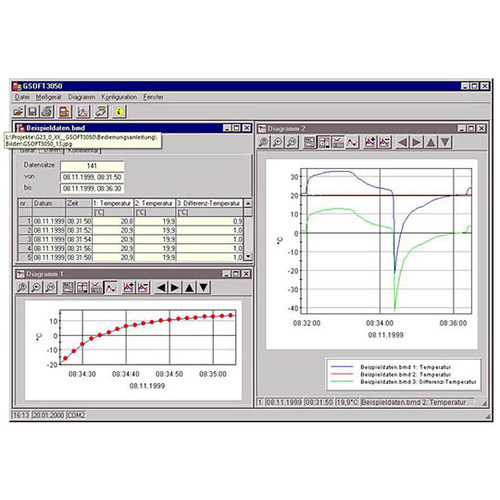Screen dimensions: 500x500
Task: Click up arrow in Diagramm 2 toolbar
Action: [431, 142]
